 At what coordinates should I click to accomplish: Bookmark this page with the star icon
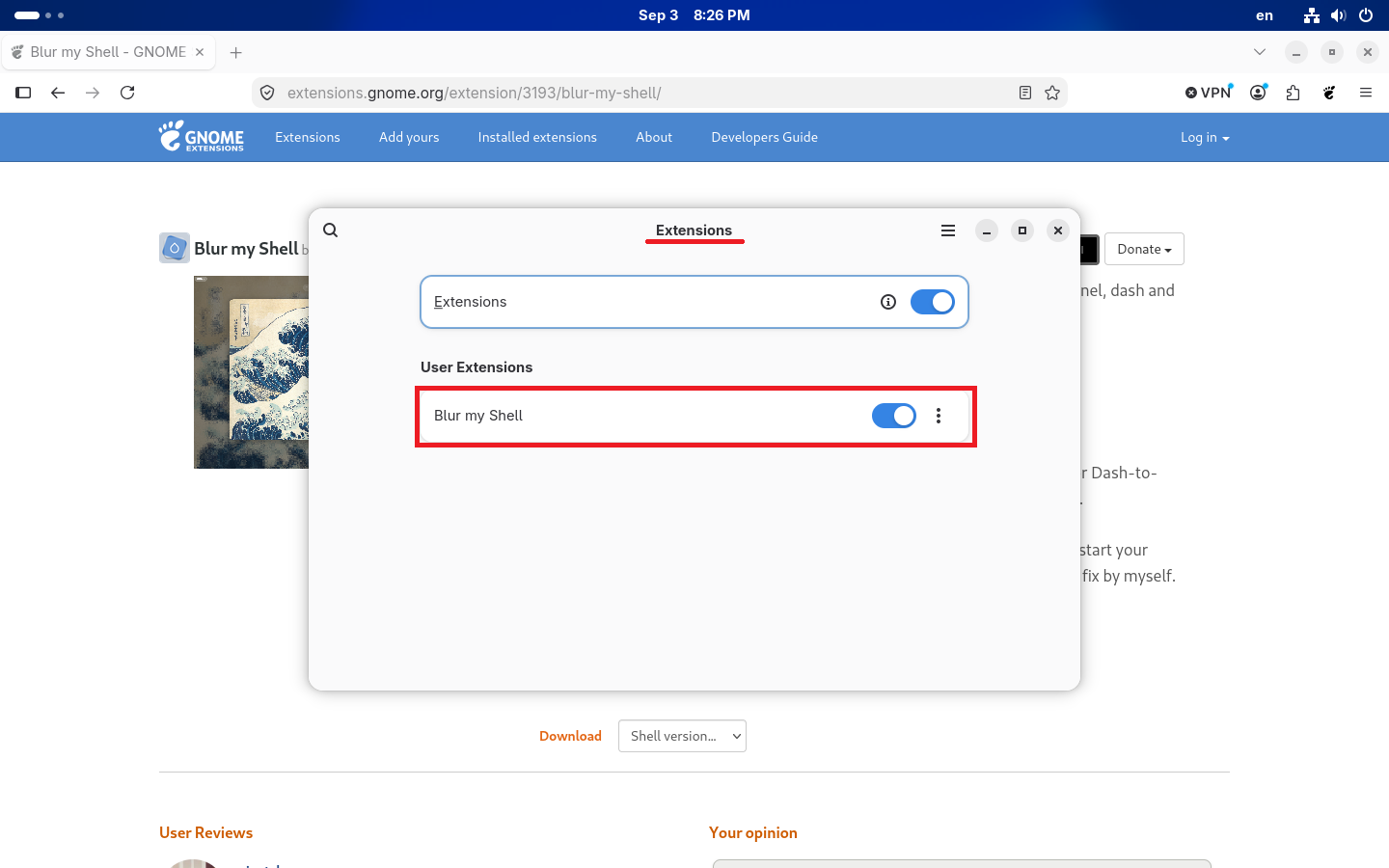click(1052, 93)
